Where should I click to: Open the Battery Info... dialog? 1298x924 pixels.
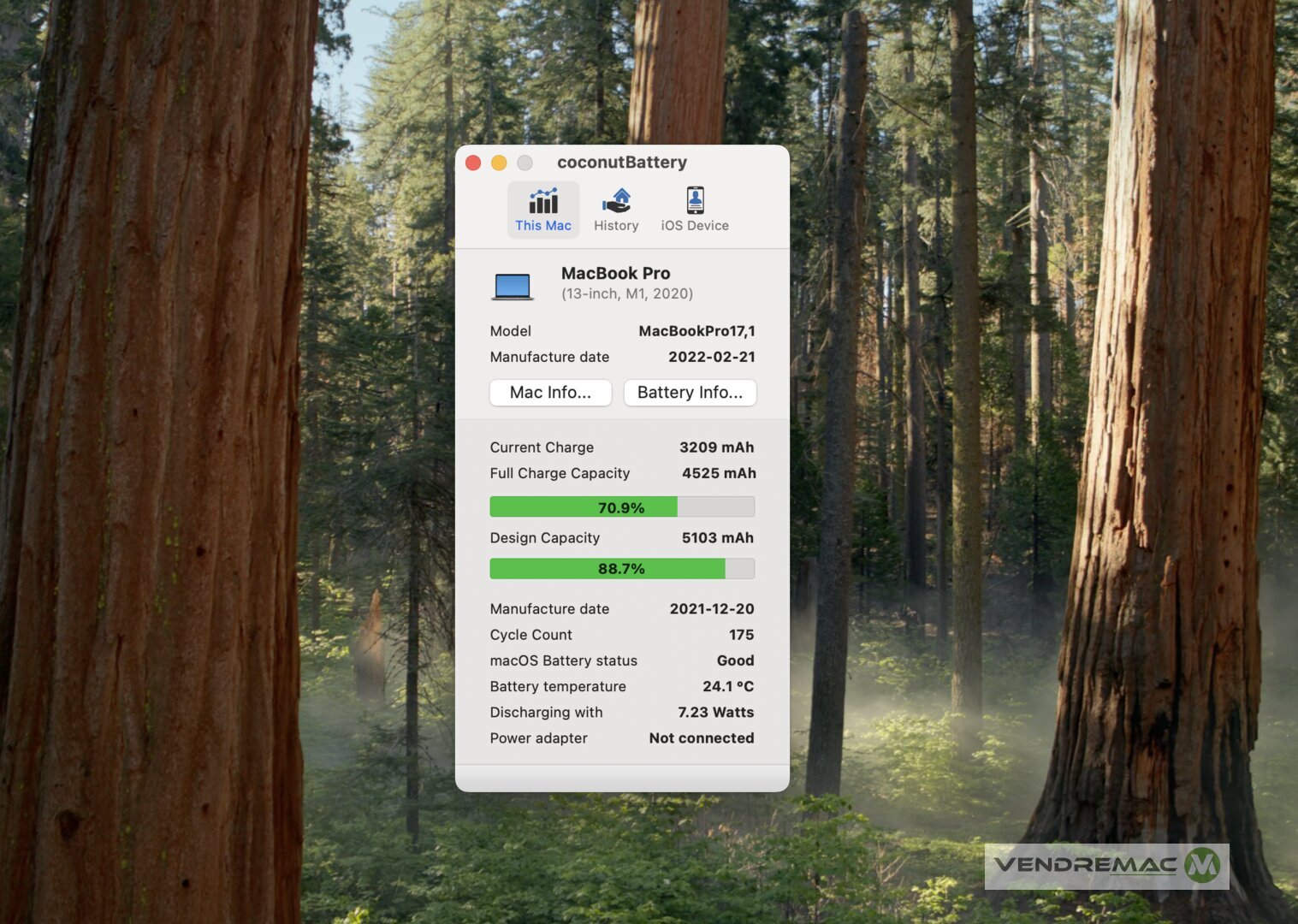[x=690, y=393]
